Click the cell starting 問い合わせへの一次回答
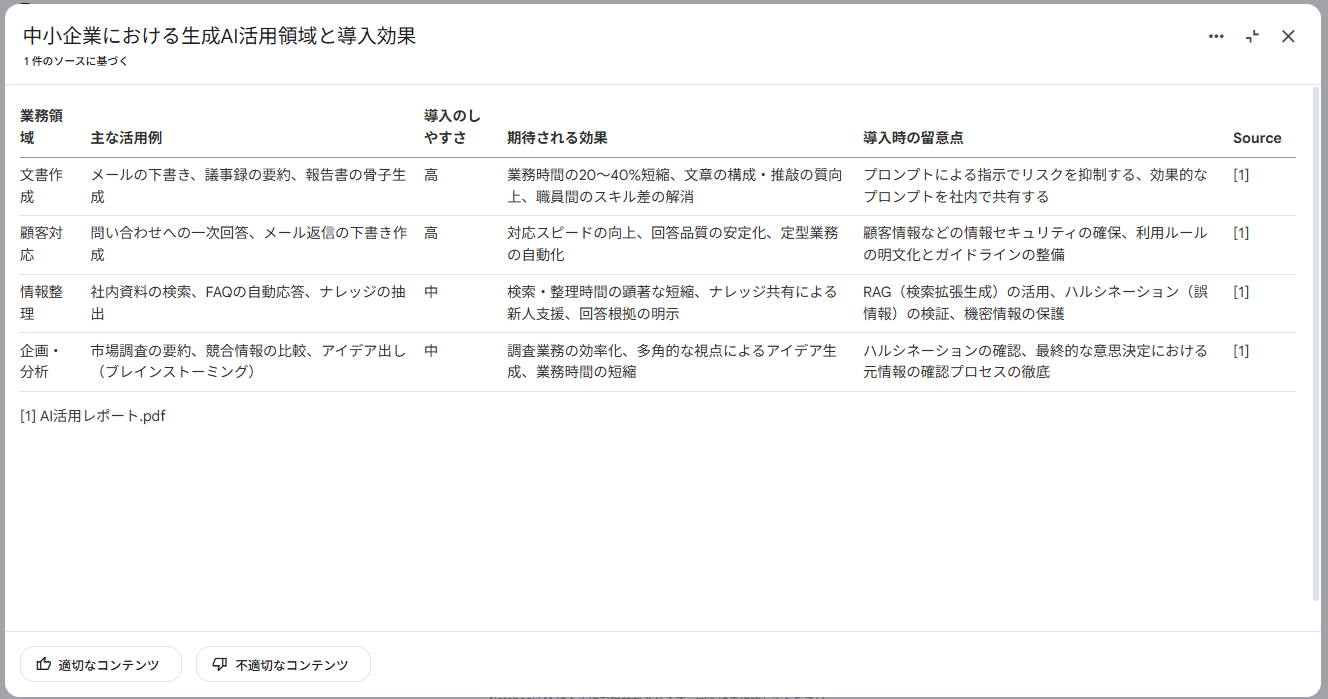Image resolution: width=1328 pixels, height=699 pixels. point(249,244)
